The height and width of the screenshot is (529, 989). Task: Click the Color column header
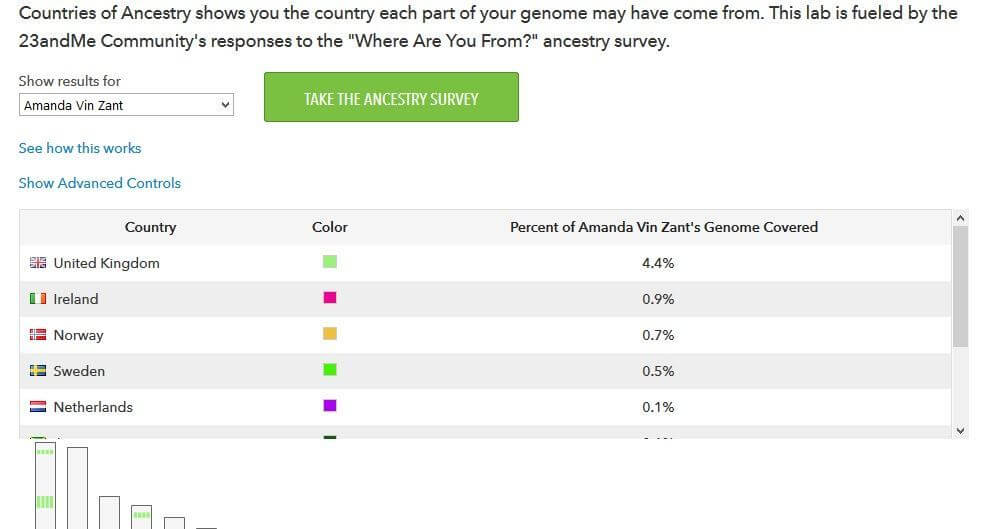[330, 227]
